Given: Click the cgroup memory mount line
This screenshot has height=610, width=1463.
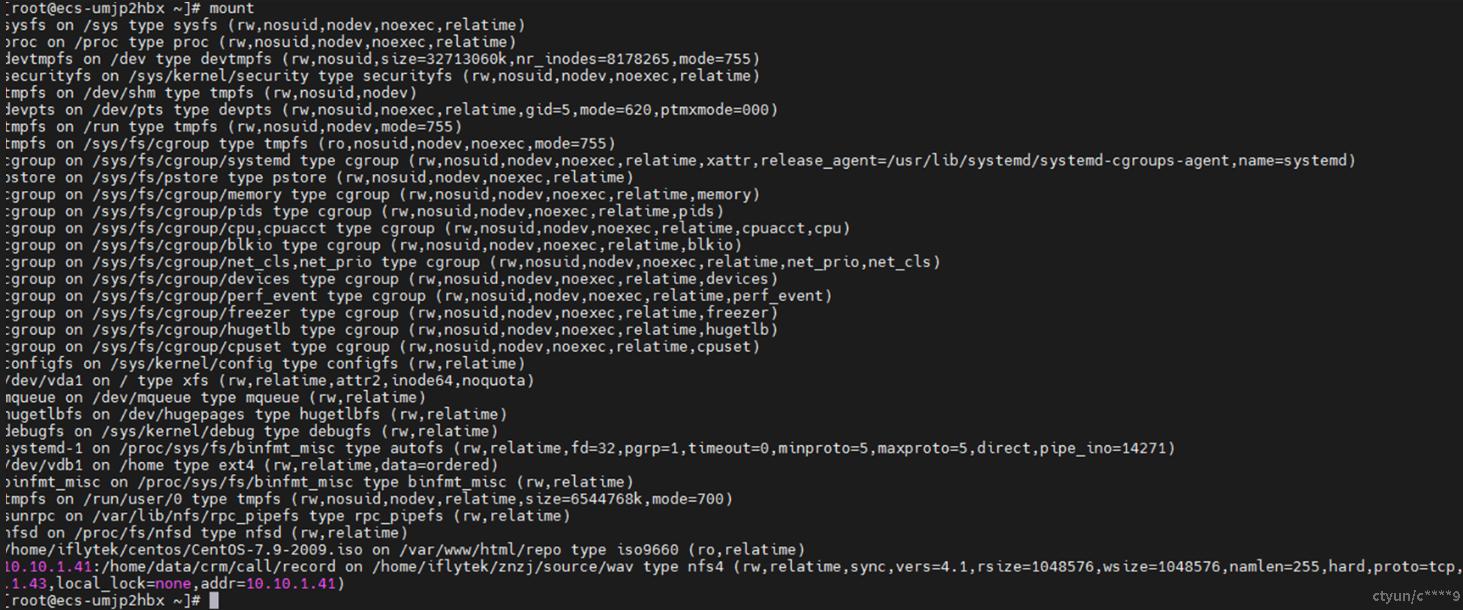Looking at the screenshot, I should tap(377, 195).
